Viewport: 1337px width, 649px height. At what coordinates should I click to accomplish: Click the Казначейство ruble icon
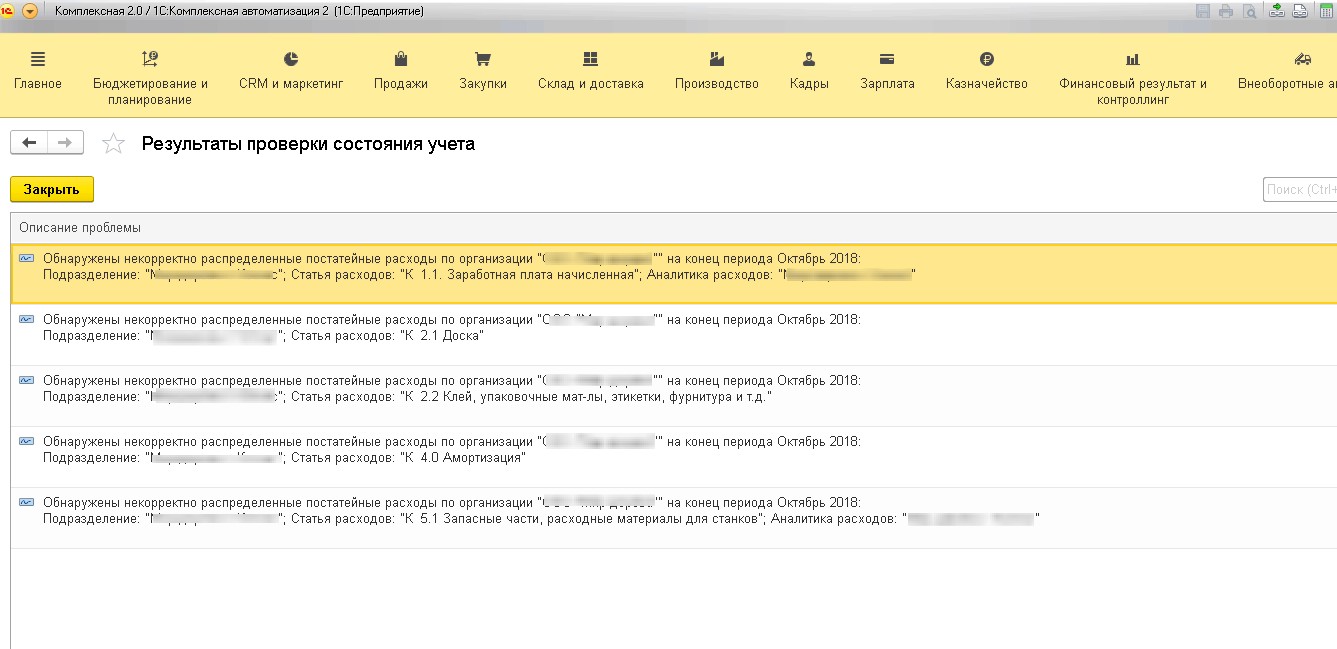pyautogui.click(x=987, y=59)
